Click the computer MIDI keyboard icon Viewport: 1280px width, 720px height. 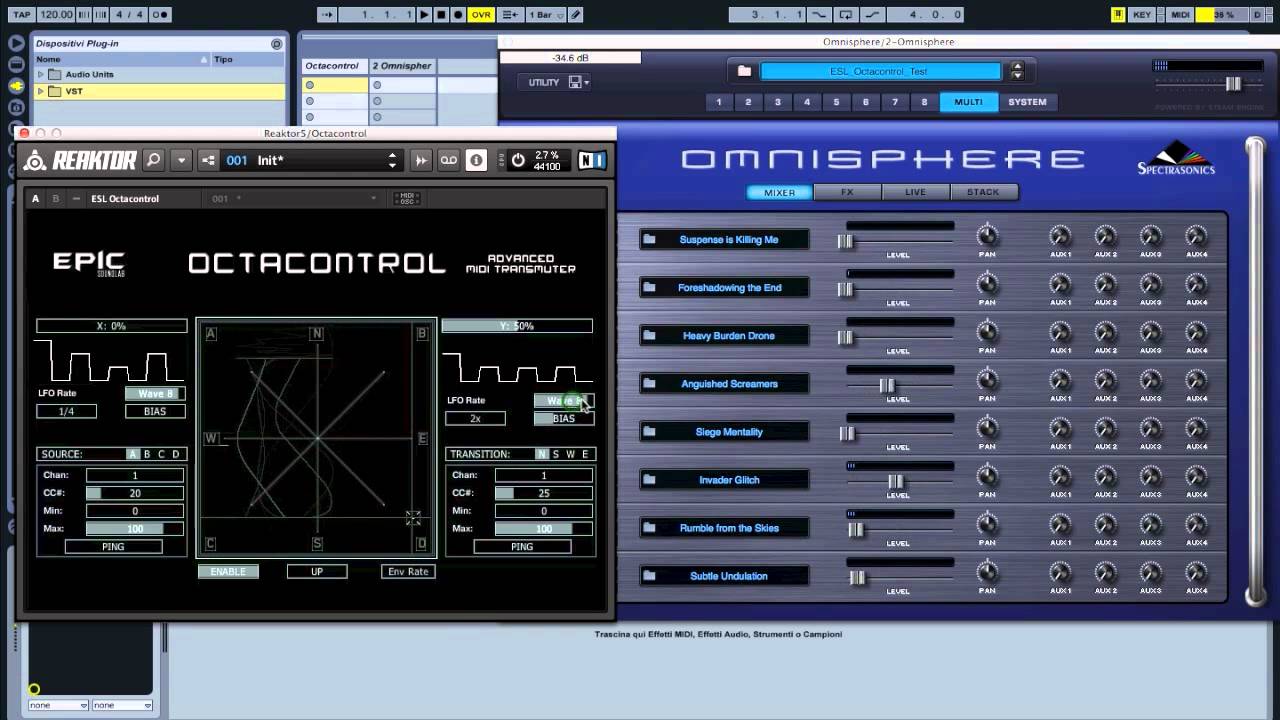1118,15
